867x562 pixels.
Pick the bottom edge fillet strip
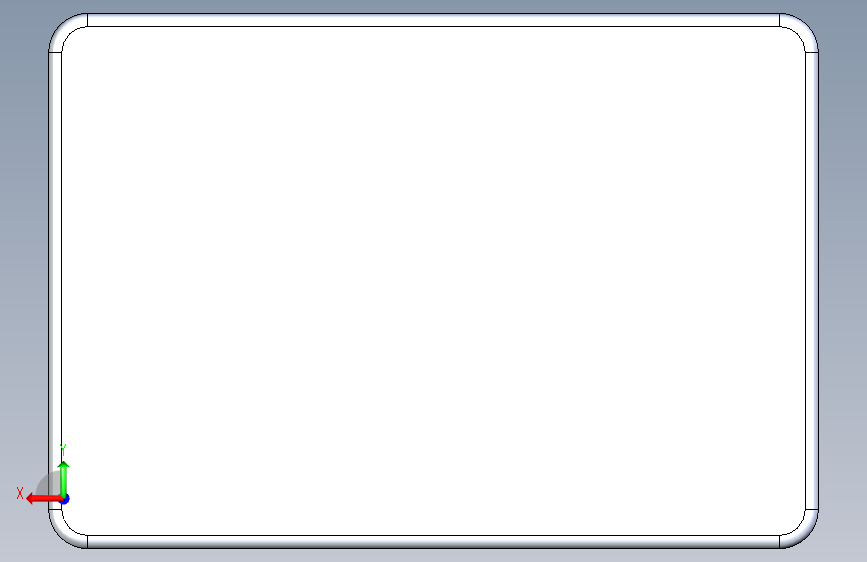click(x=434, y=542)
